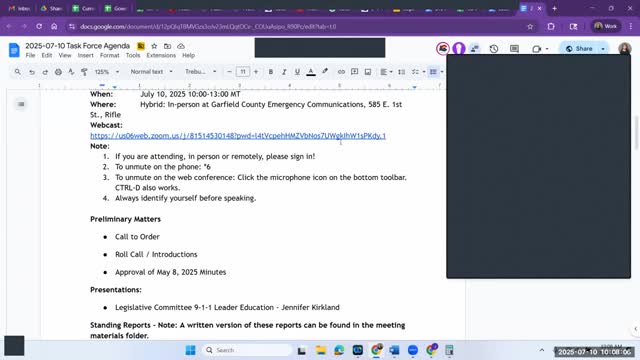Toggle underline formatting
The image size is (640, 360).
[x=297, y=72]
